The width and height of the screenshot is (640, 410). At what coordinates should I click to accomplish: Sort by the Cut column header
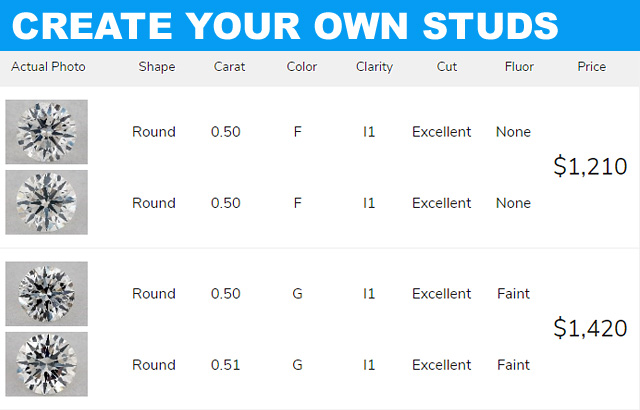coord(447,67)
